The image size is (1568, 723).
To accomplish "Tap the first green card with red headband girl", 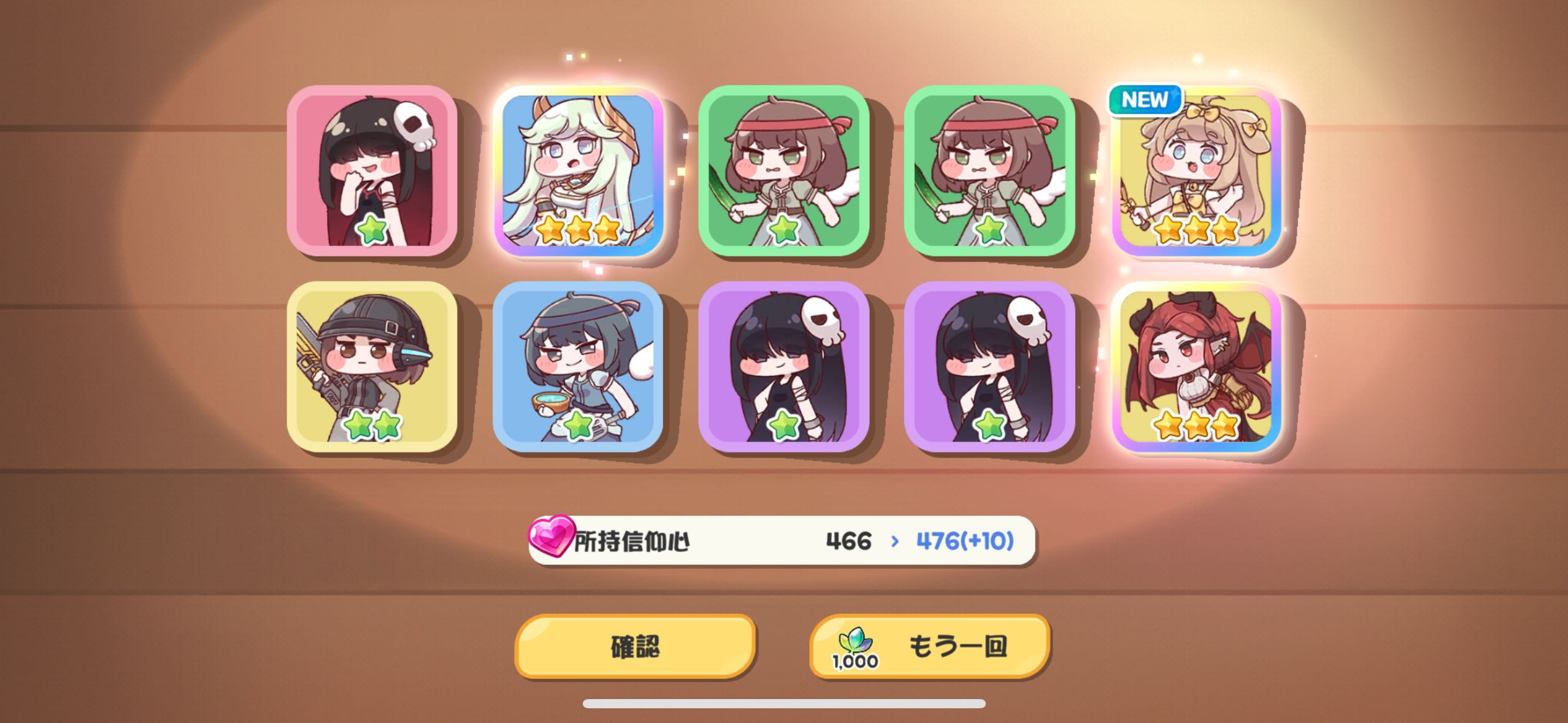I will coord(783,170).
